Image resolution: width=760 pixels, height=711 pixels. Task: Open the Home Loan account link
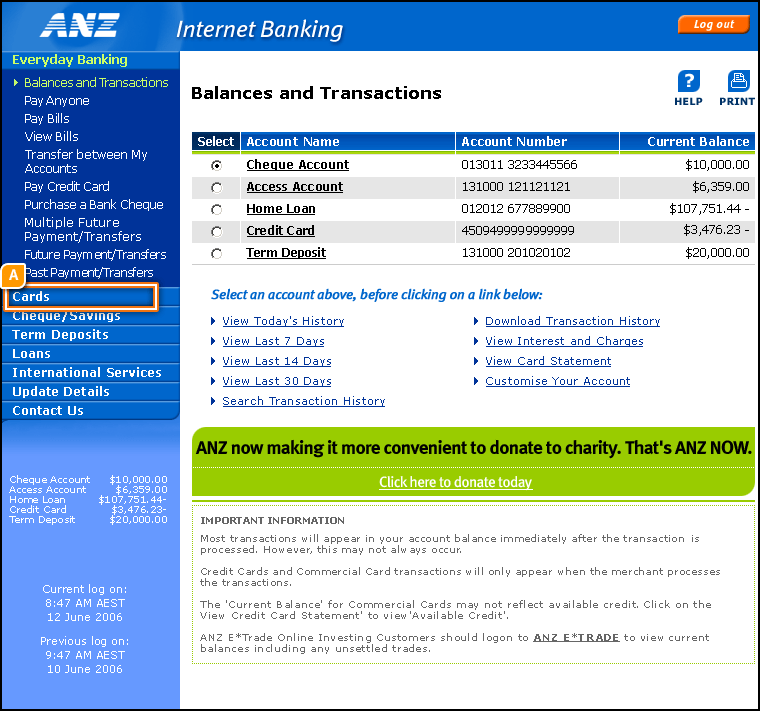(281, 209)
